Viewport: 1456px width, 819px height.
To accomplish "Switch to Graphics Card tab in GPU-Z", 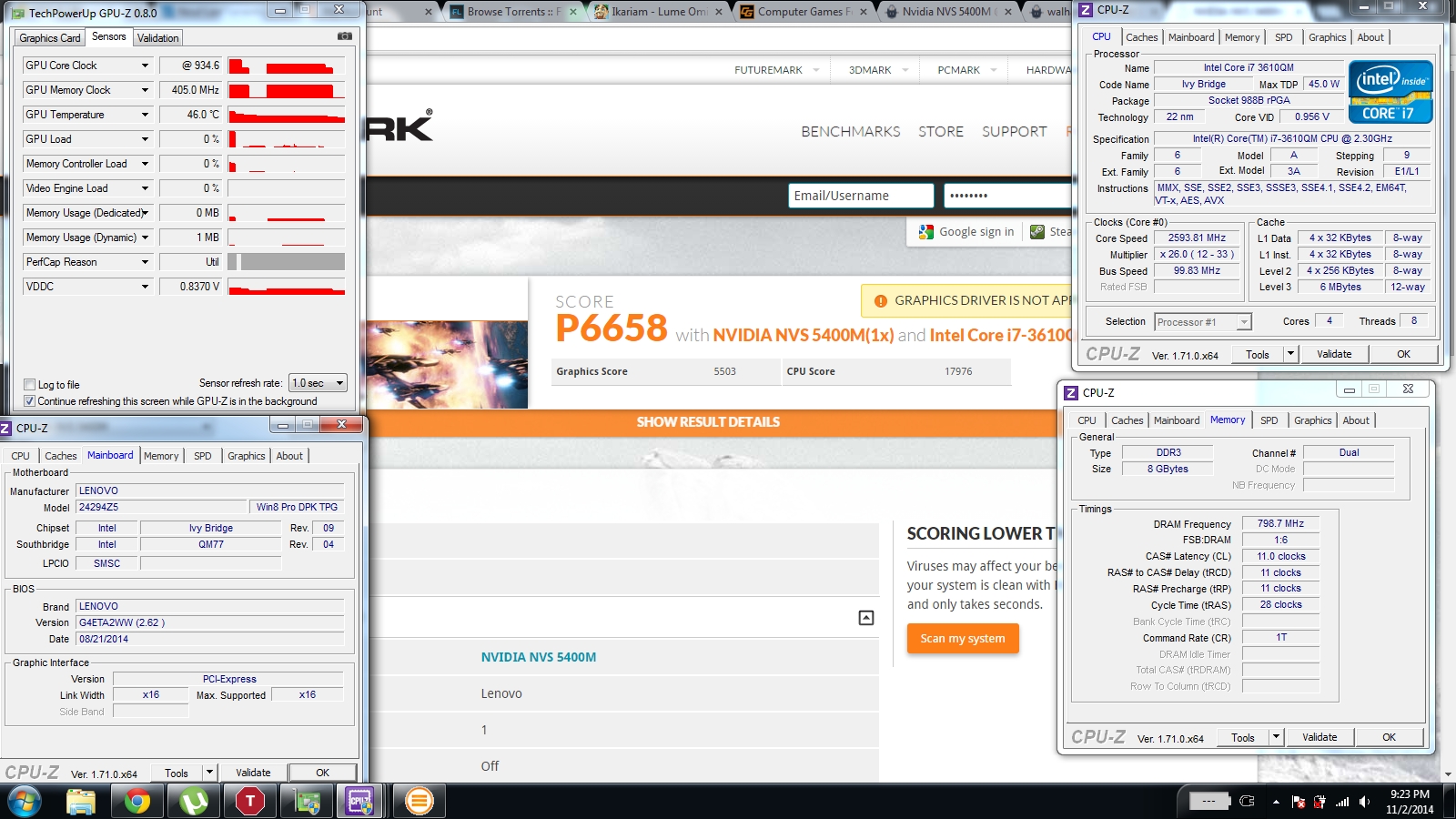I will pos(50,38).
